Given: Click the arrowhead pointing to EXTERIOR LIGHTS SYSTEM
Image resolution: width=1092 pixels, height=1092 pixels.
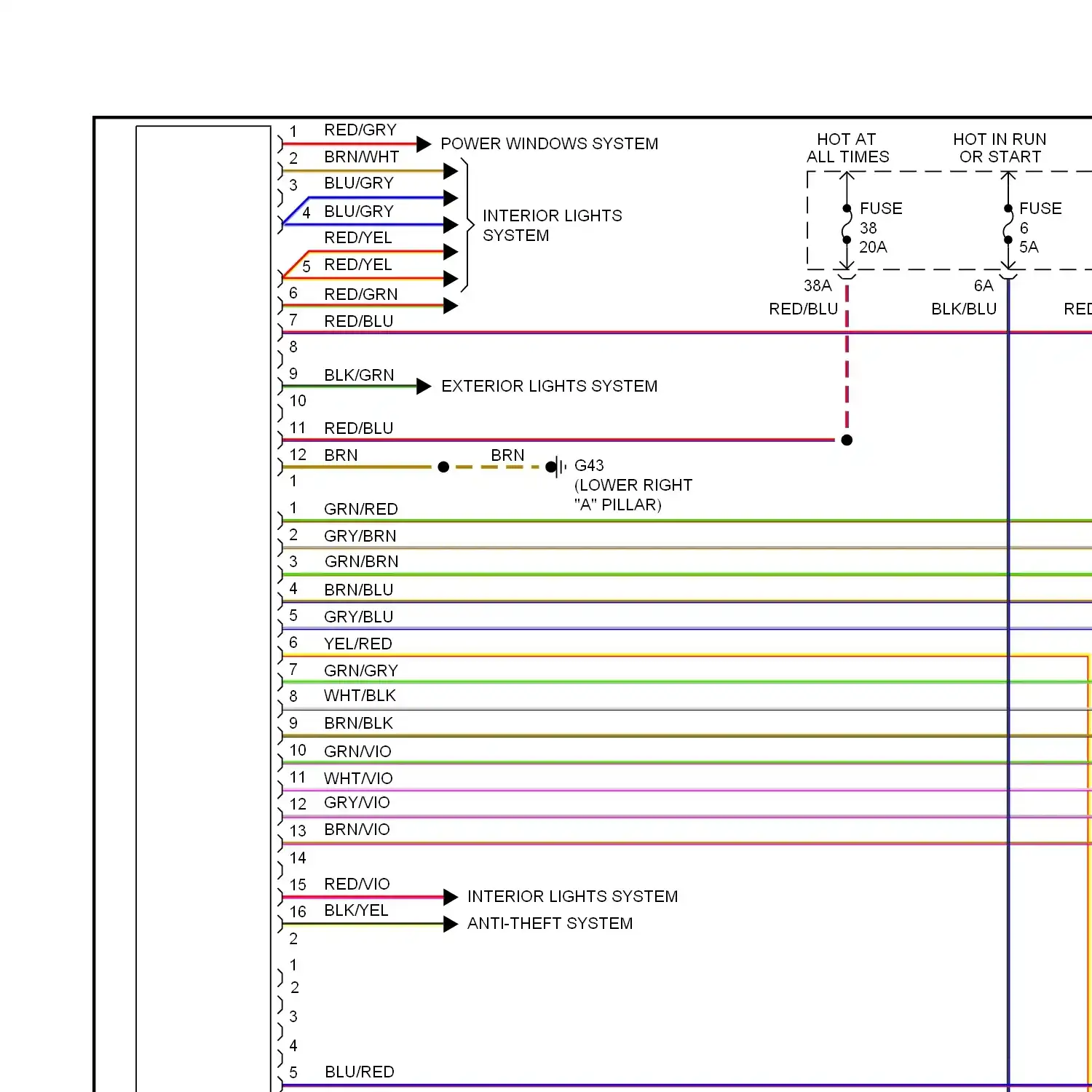Looking at the screenshot, I should pyautogui.click(x=424, y=387).
